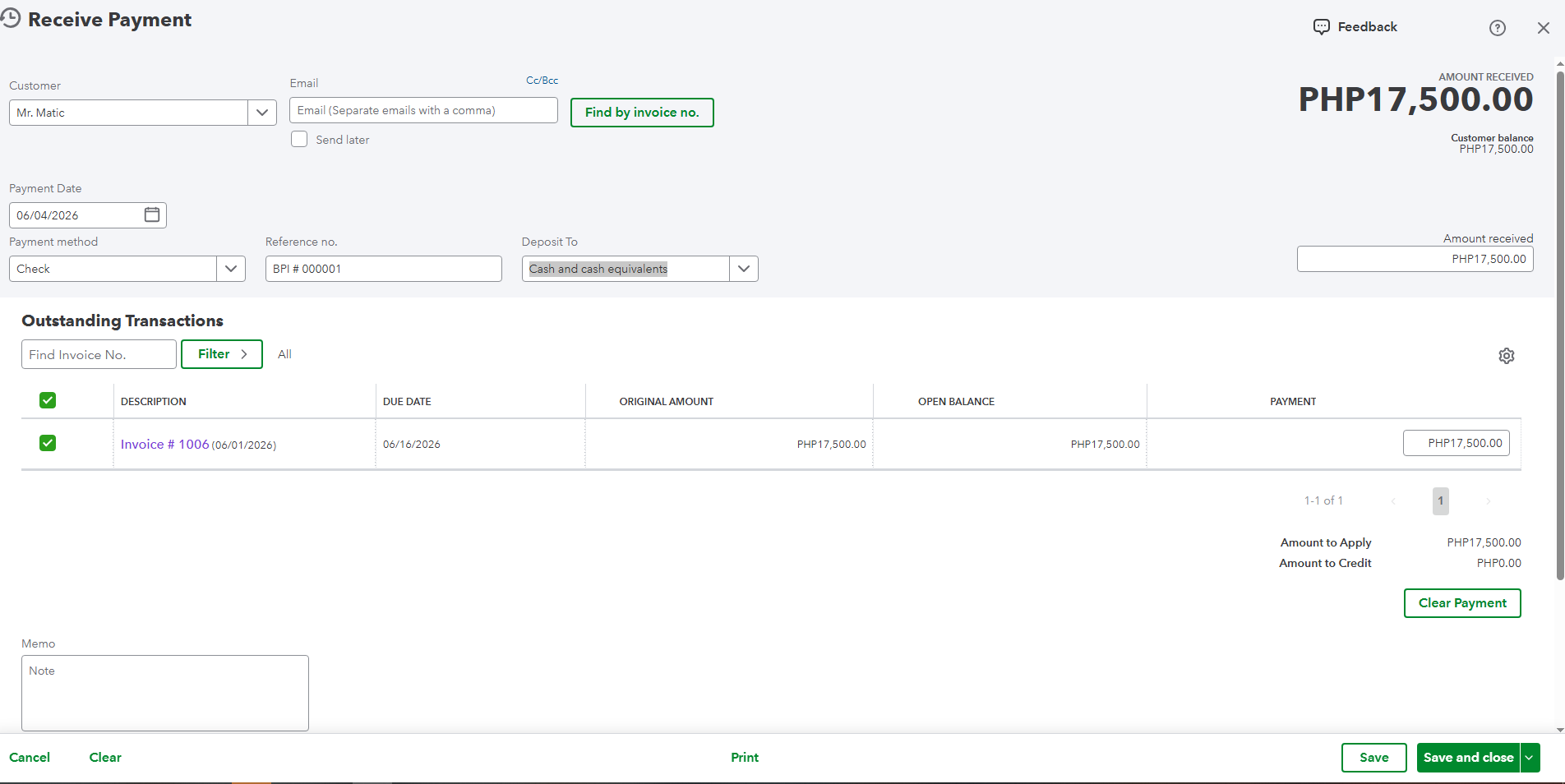Screen dimensions: 1565x784
Task: Click the OPEN BALANCE column header
Action: (956, 402)
